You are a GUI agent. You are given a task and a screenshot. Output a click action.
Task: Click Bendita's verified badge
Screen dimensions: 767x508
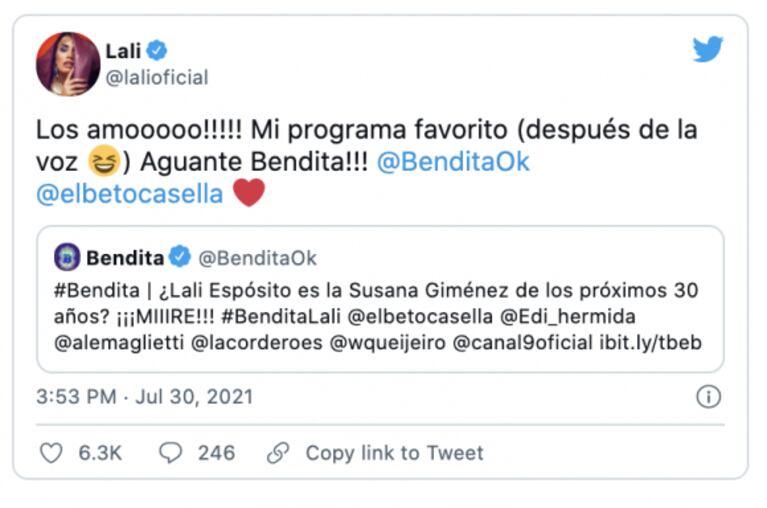click(179, 258)
